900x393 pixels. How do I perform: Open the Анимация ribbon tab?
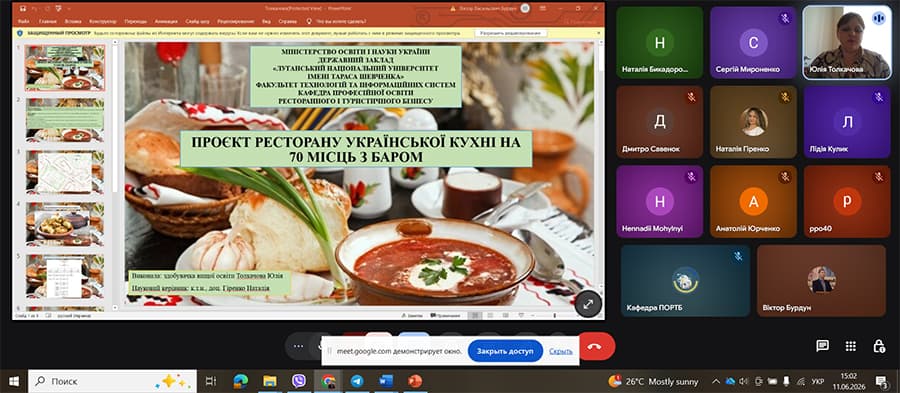(x=166, y=21)
